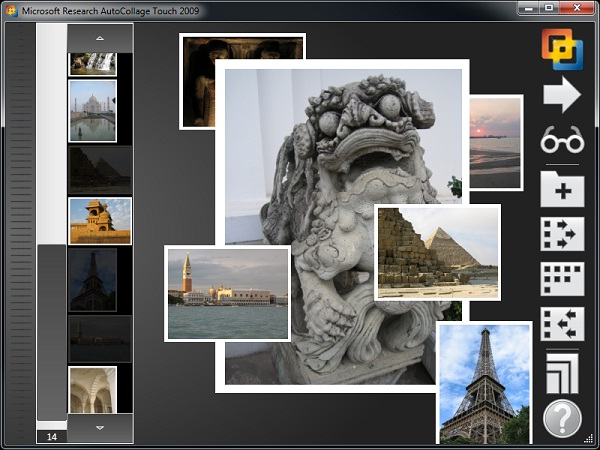Click the image count field showing 14
This screenshot has width=600, height=450.
pyautogui.click(x=51, y=436)
